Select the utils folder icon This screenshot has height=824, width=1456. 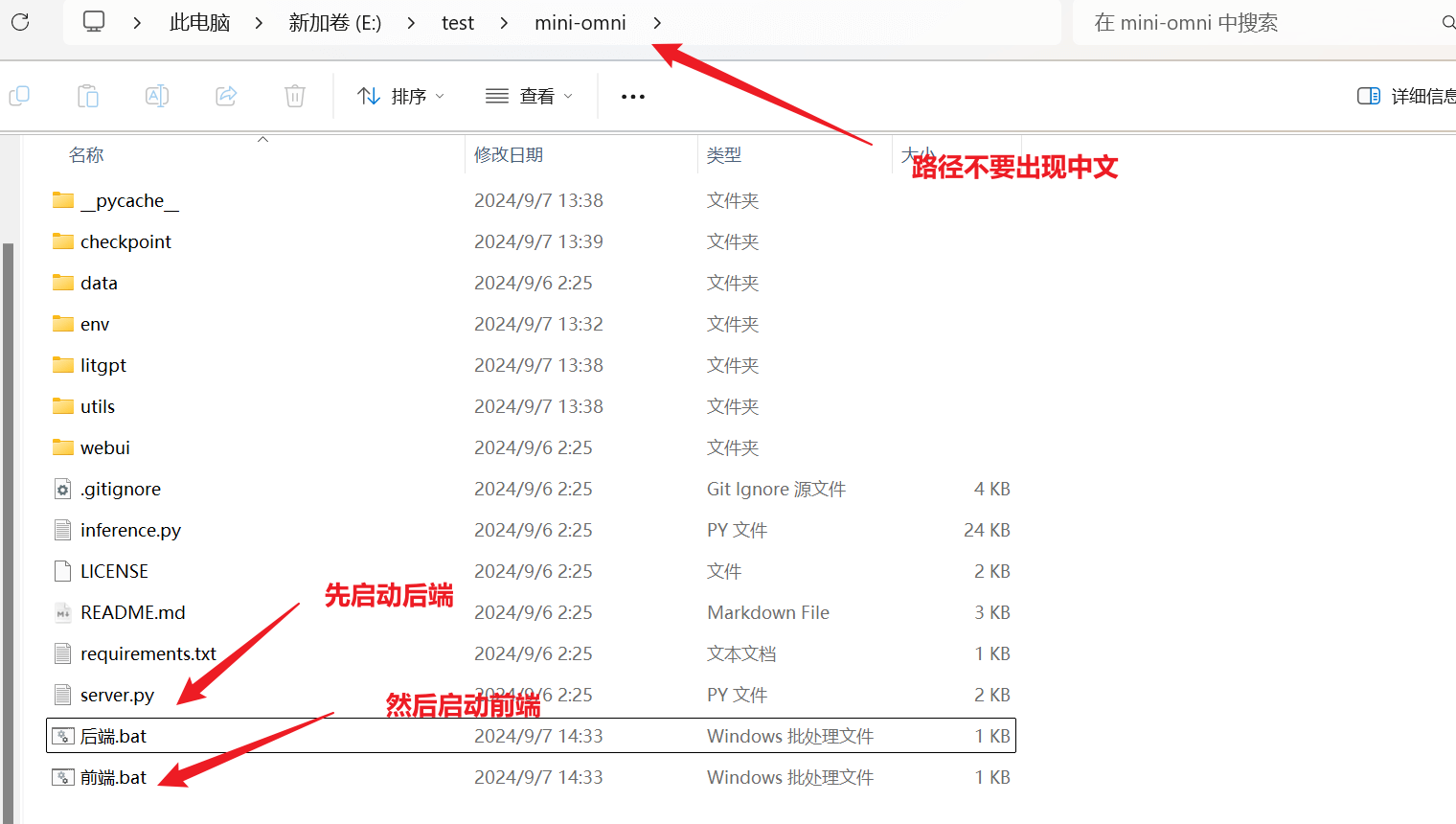[x=63, y=406]
